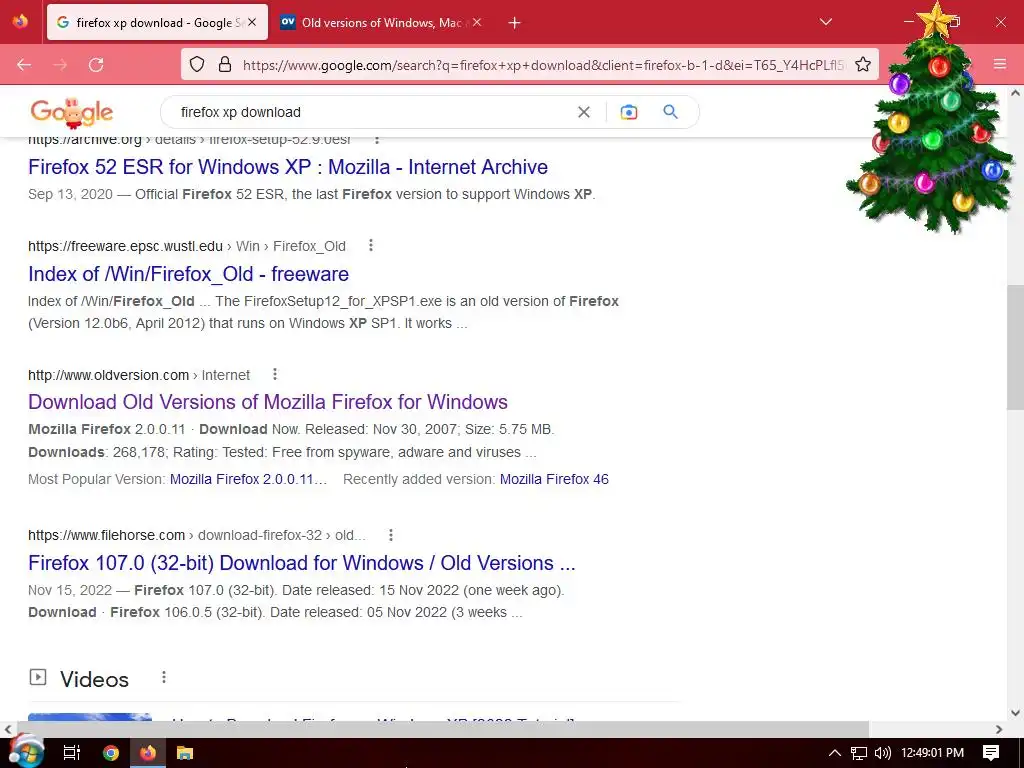Click the horizontal scrollbar thumb

click(x=443, y=729)
